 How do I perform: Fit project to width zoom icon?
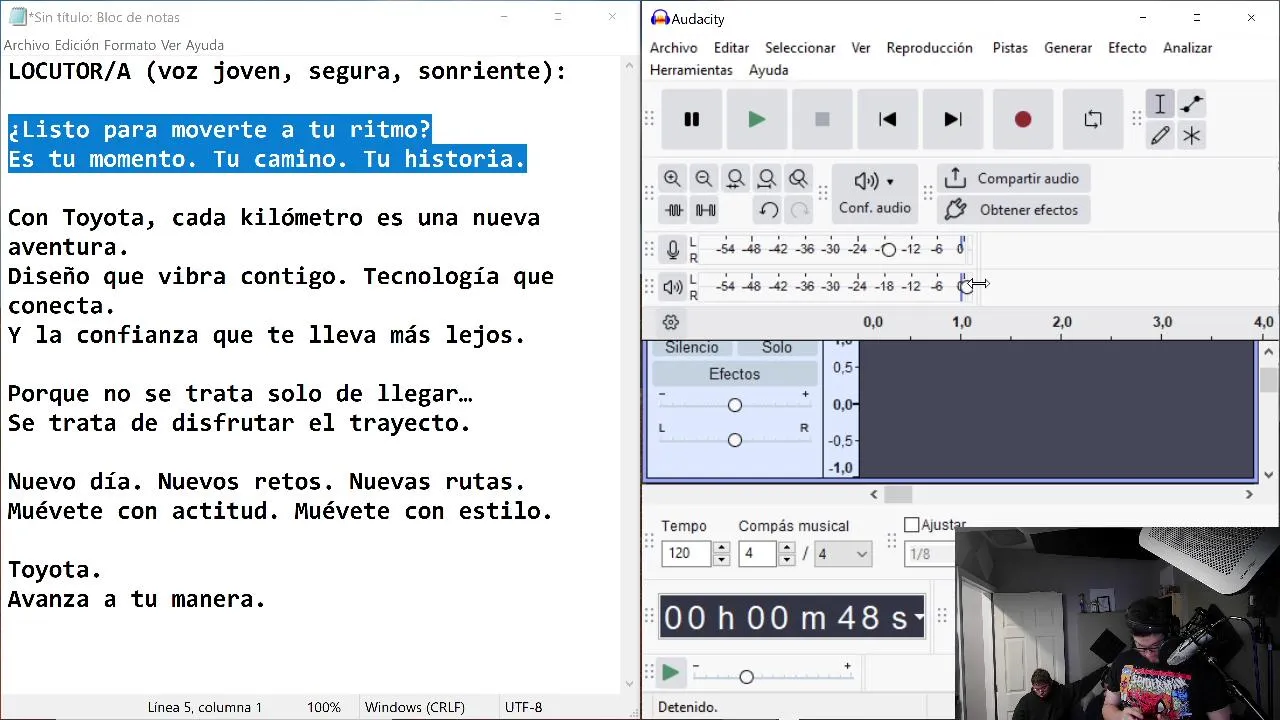tap(767, 179)
